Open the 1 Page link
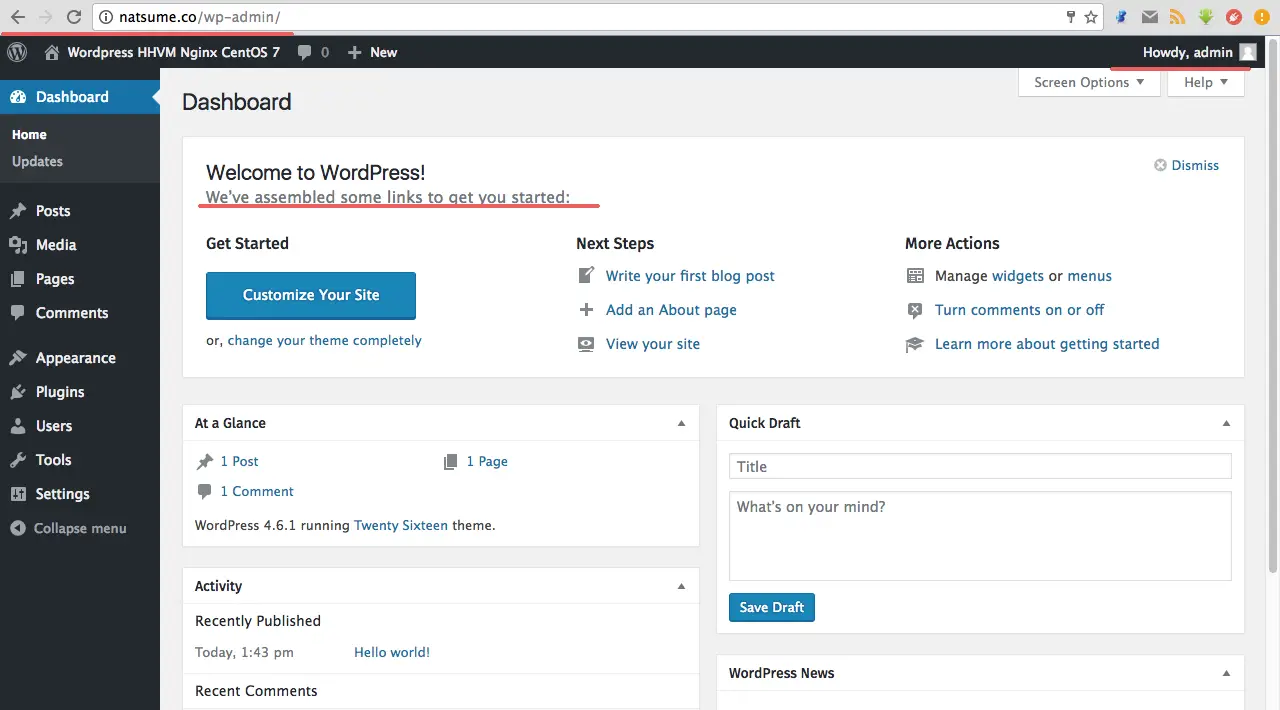This screenshot has height=710, width=1280. tap(487, 461)
